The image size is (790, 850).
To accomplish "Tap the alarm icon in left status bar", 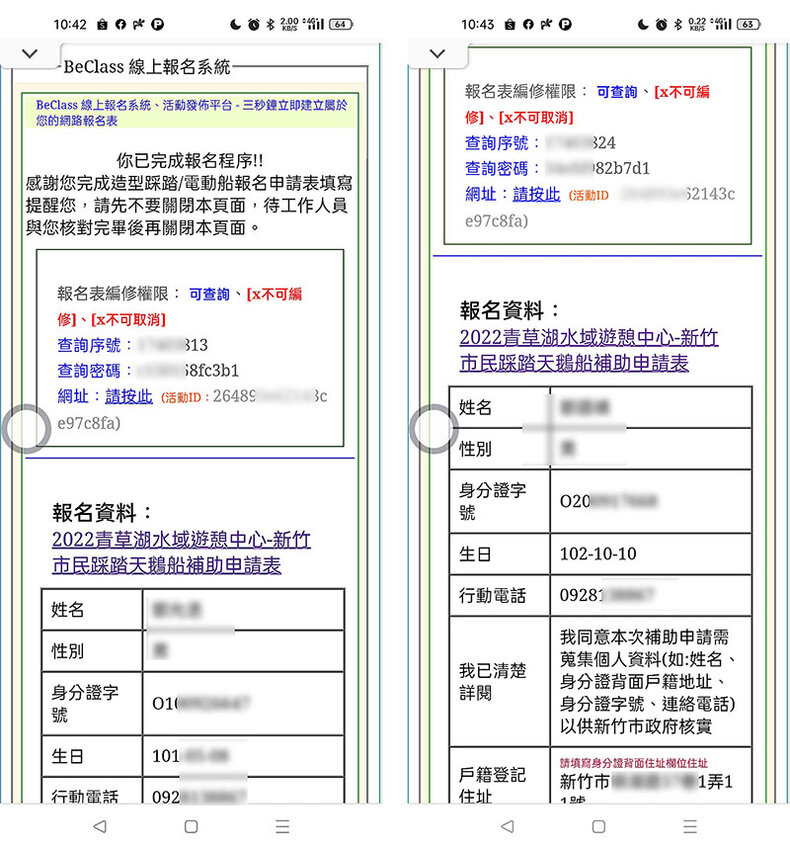I will pos(254,24).
